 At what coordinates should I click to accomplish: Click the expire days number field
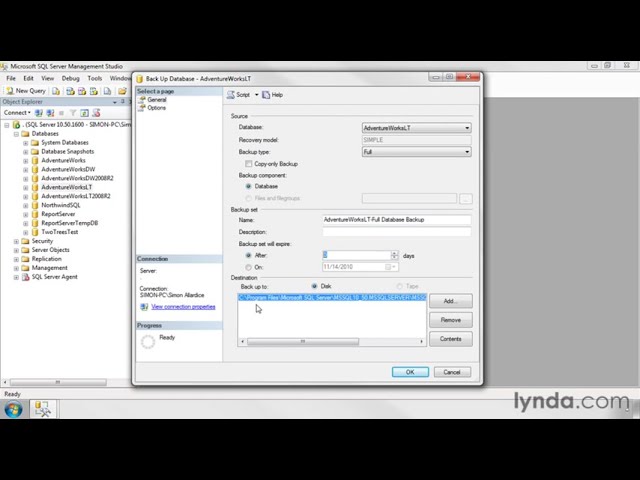tap(356, 256)
